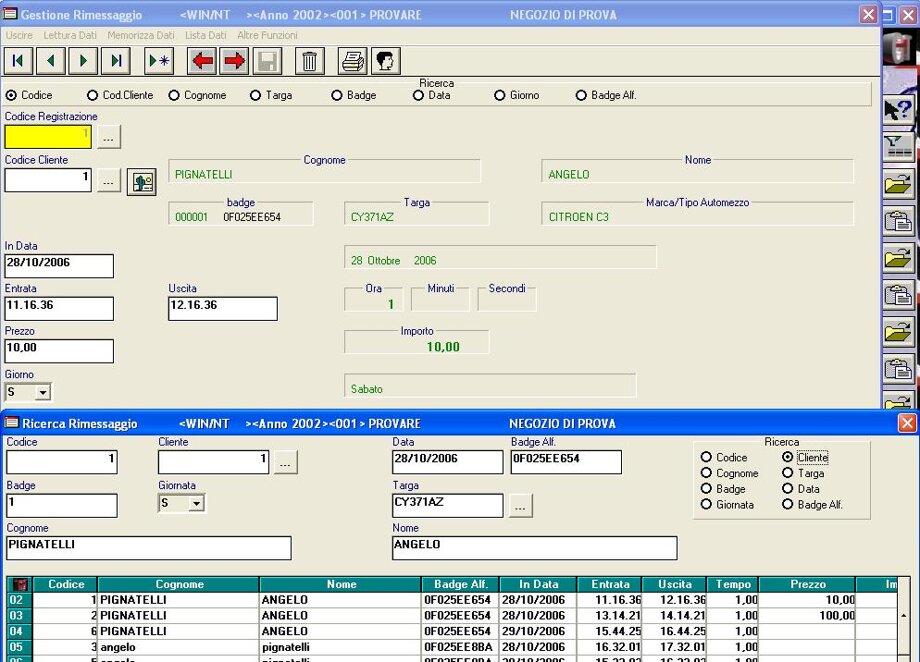Print using the printer toolbar icon
Viewport: 920px width, 662px height.
(353, 61)
